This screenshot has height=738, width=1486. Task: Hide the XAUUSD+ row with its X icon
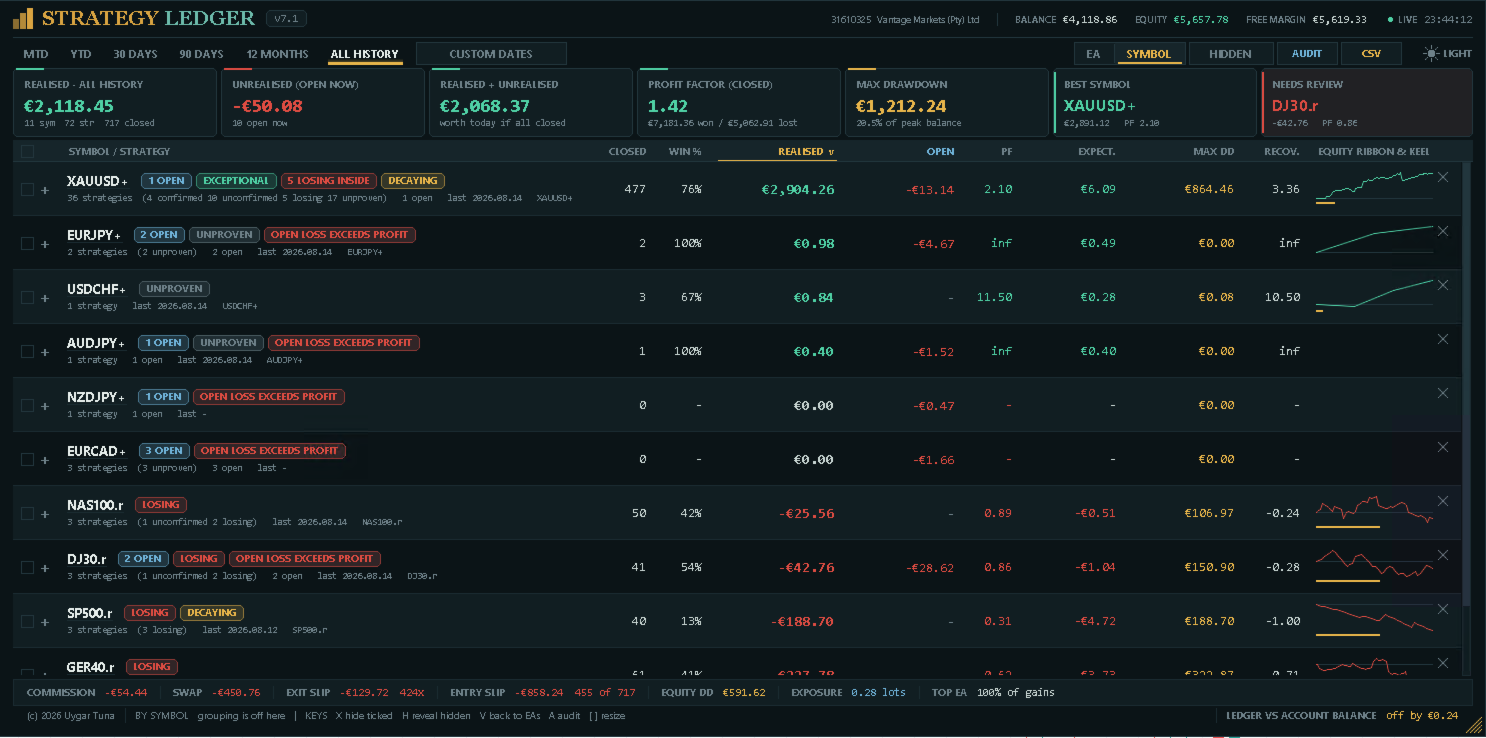tap(1442, 177)
